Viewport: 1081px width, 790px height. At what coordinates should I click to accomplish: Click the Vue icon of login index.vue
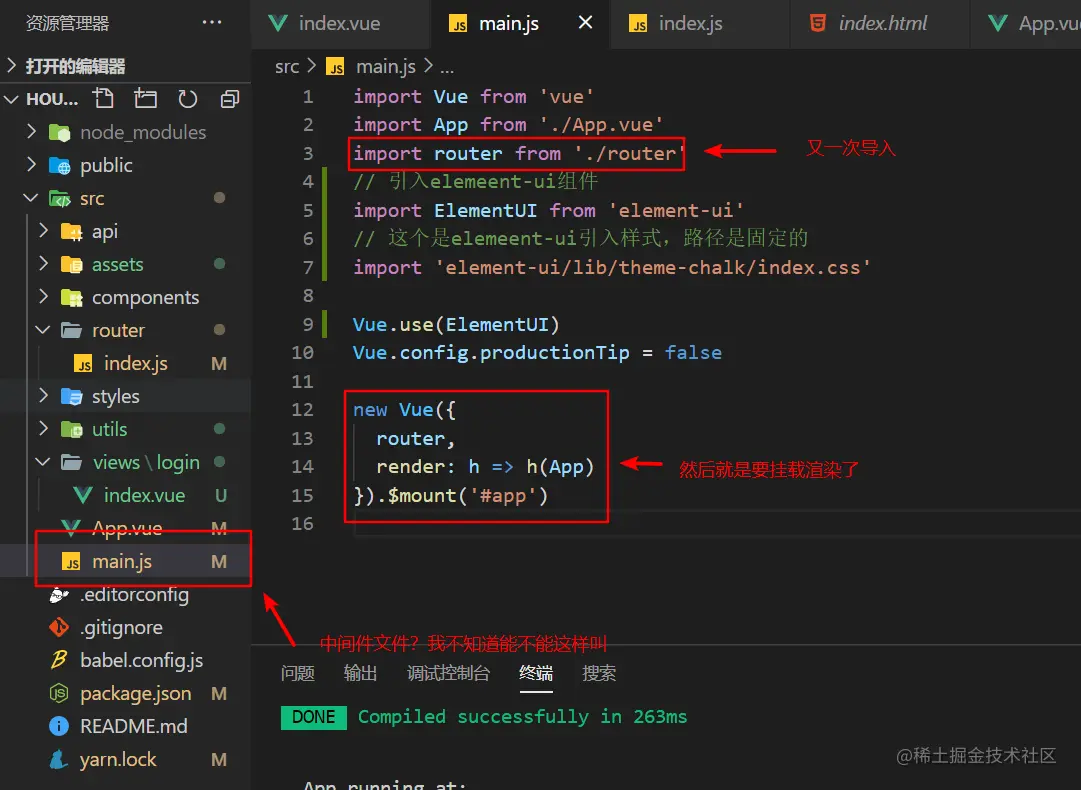click(x=83, y=495)
